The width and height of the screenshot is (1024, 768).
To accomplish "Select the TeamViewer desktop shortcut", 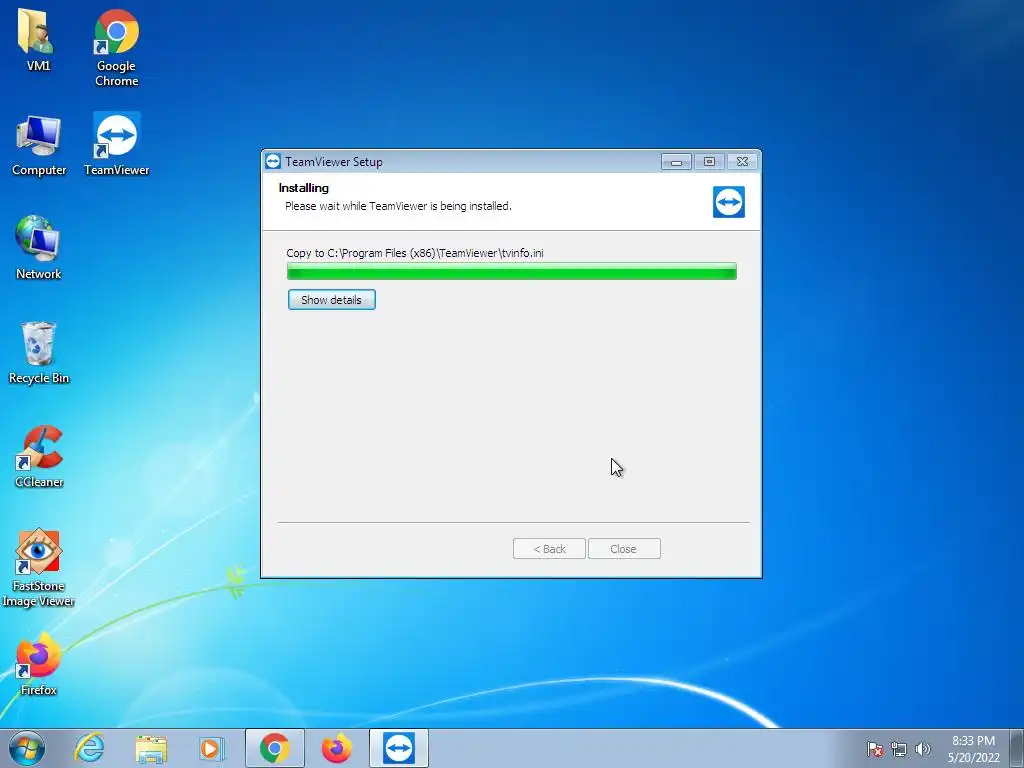I will coord(116,145).
